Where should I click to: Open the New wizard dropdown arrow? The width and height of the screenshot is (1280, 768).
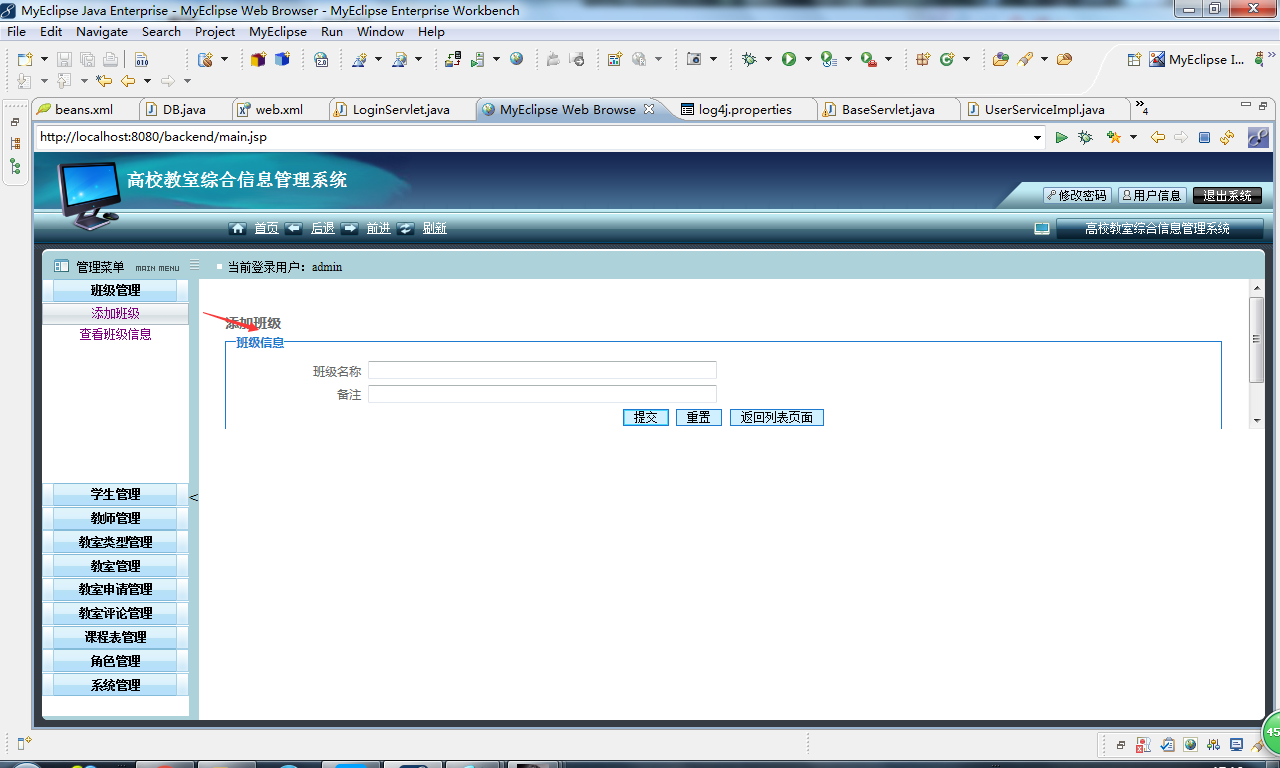[43, 60]
